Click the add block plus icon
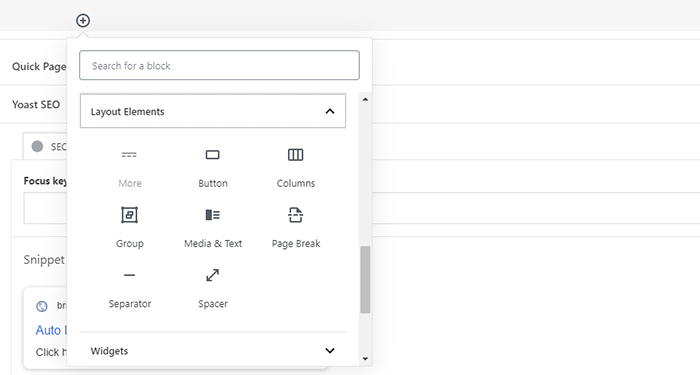 point(83,21)
